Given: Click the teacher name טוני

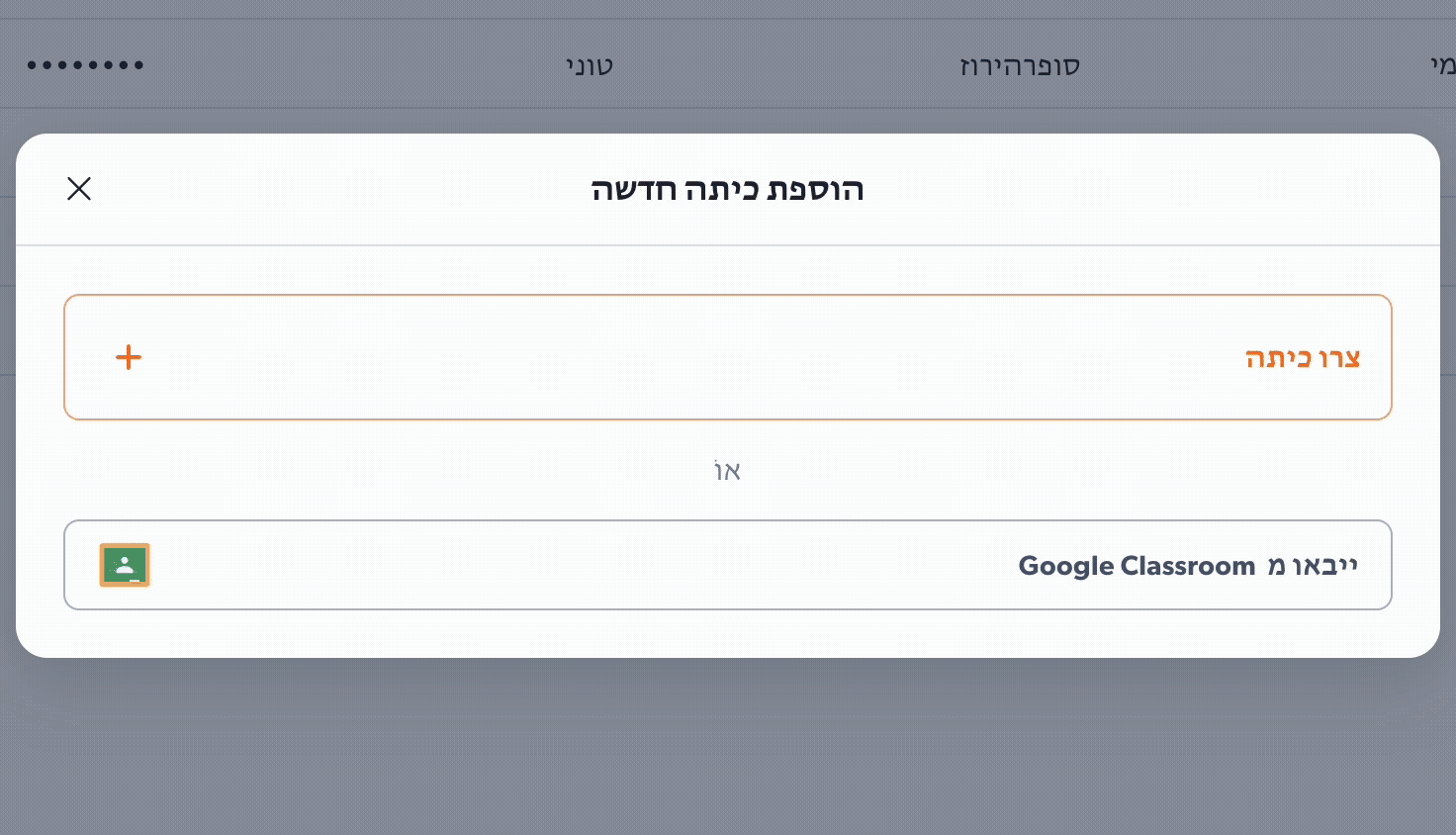Looking at the screenshot, I should pyautogui.click(x=589, y=65).
